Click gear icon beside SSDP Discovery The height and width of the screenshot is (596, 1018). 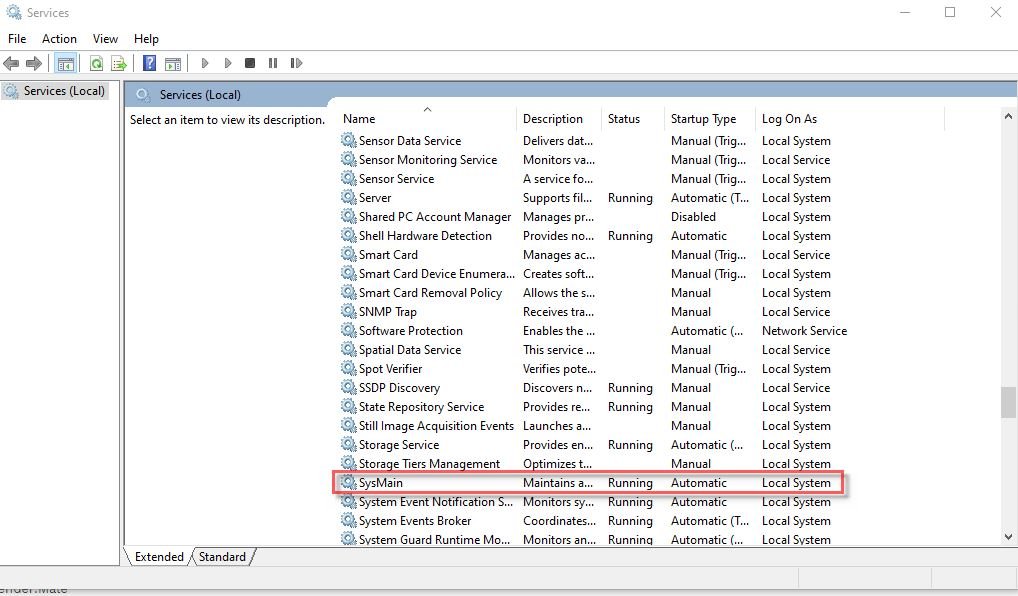(x=349, y=388)
